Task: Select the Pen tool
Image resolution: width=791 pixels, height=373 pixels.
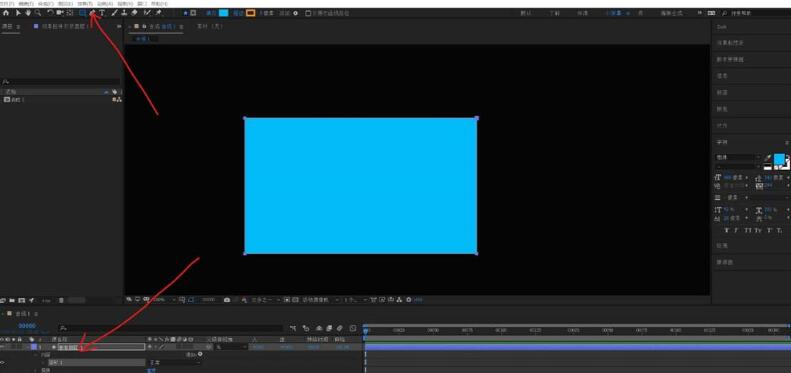Action: tap(92, 13)
